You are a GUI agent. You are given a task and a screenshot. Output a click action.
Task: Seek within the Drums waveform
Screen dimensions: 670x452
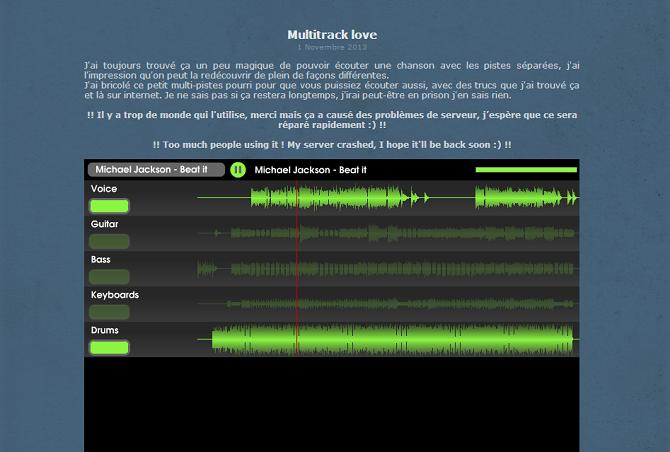pos(388,340)
